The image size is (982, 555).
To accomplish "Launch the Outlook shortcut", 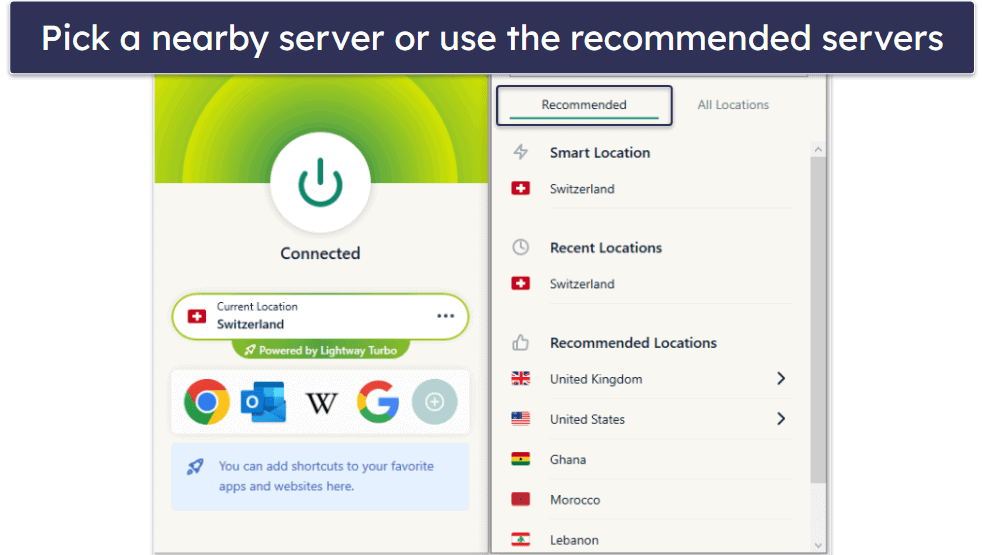I will [264, 402].
